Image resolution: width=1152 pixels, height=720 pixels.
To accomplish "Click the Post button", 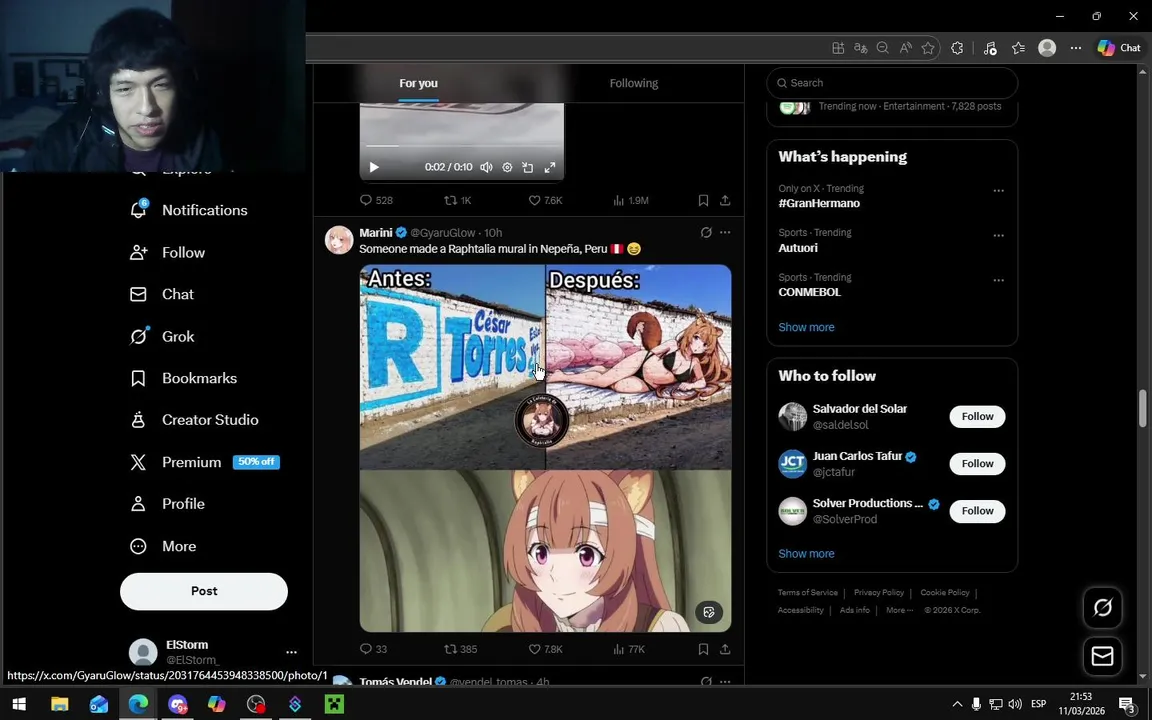I will click(204, 591).
